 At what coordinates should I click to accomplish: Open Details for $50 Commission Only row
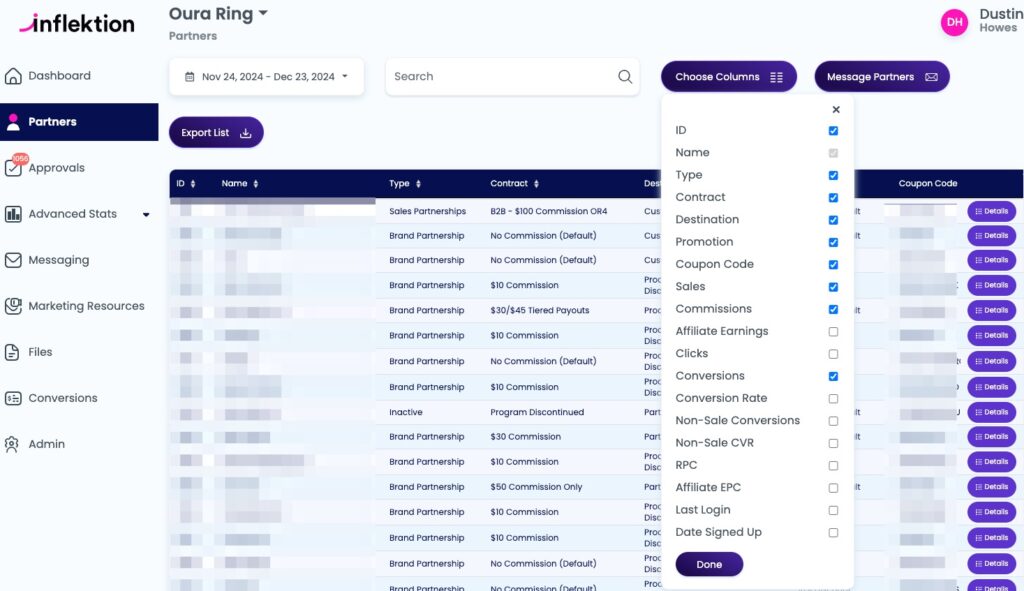click(991, 487)
